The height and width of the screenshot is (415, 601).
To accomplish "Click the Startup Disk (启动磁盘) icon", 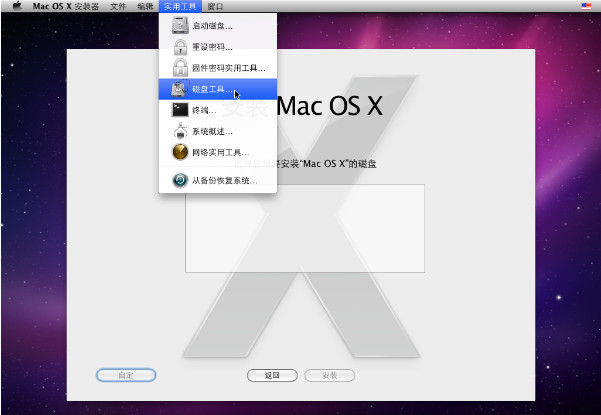I will [x=180, y=26].
